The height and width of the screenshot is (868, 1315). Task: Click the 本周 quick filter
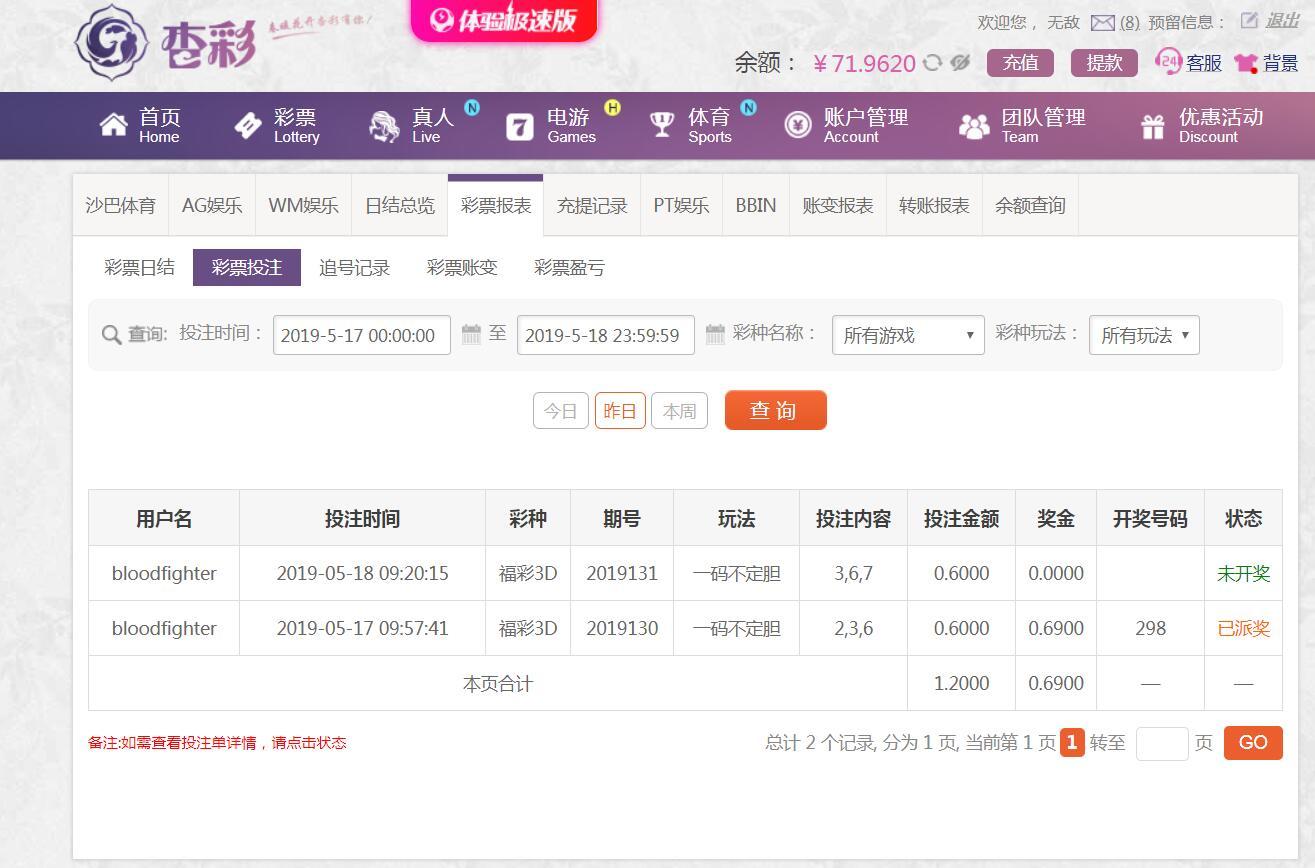(679, 411)
